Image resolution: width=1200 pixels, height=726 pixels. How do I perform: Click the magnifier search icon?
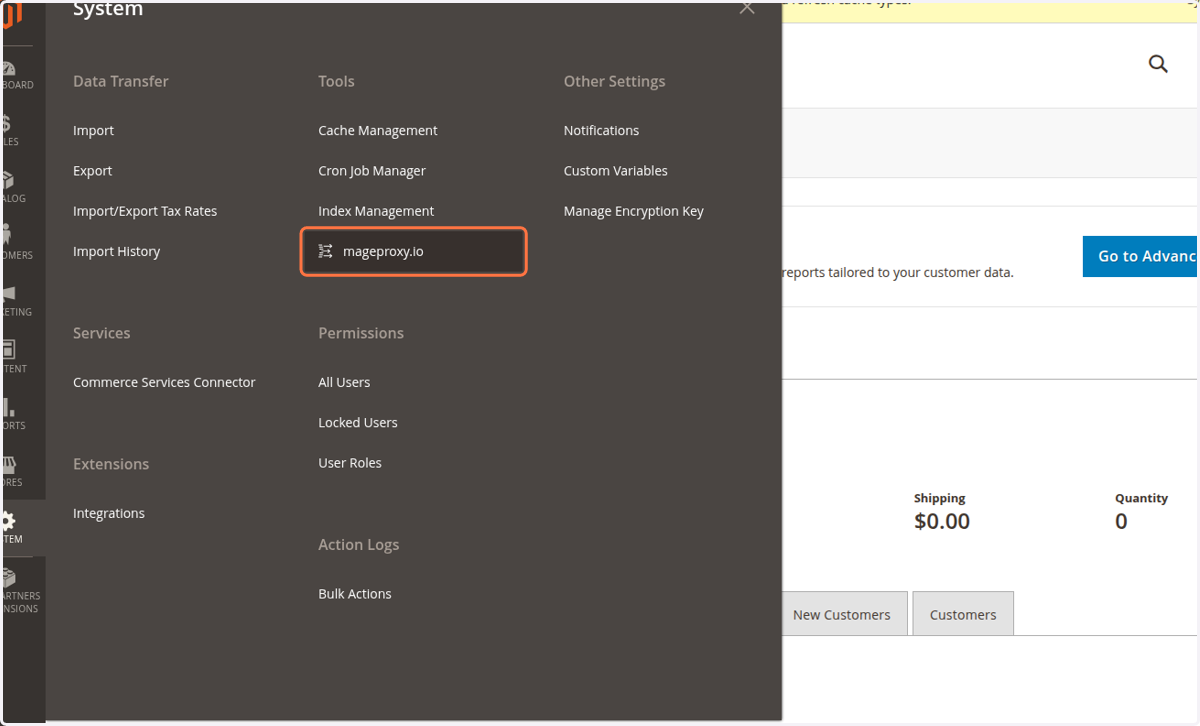tap(1158, 64)
